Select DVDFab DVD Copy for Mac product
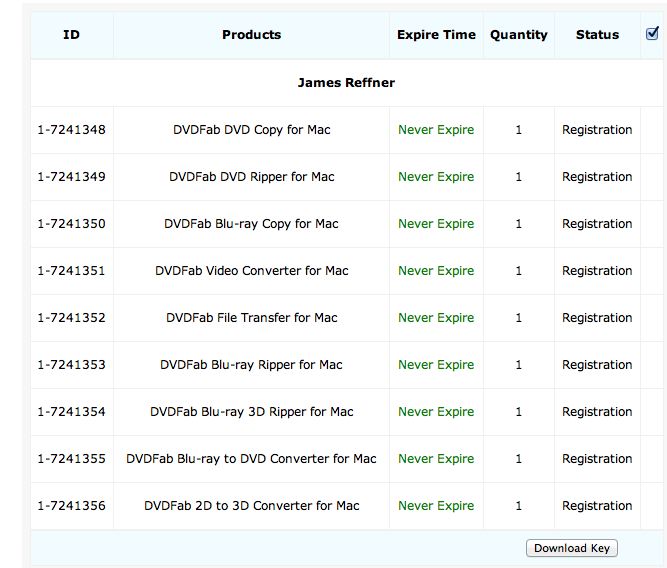The width and height of the screenshot is (667, 568). (251, 130)
